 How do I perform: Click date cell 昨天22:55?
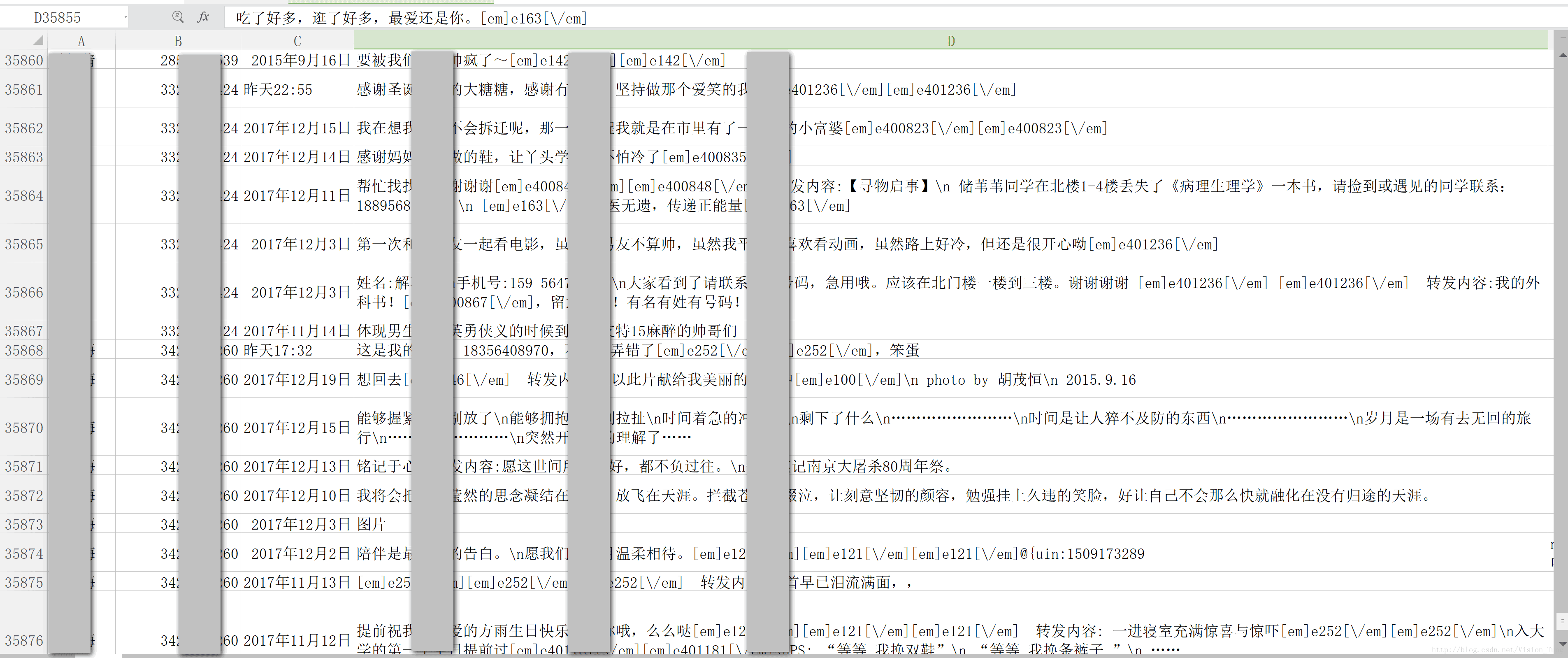pyautogui.click(x=297, y=89)
